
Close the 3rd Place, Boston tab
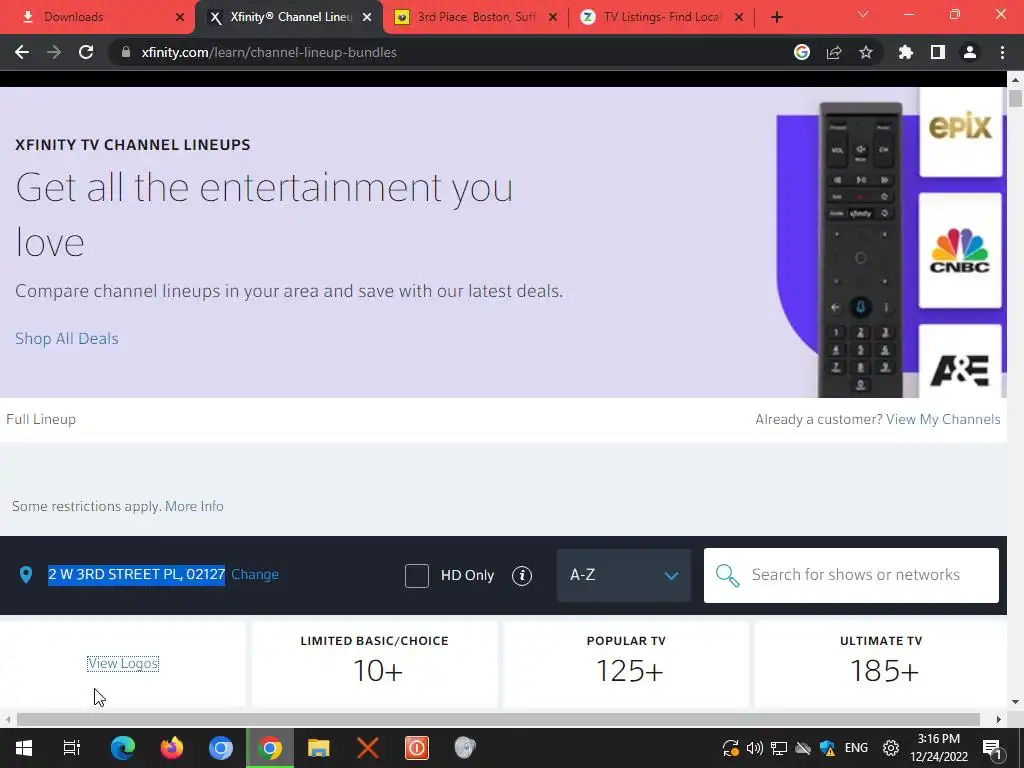click(552, 17)
